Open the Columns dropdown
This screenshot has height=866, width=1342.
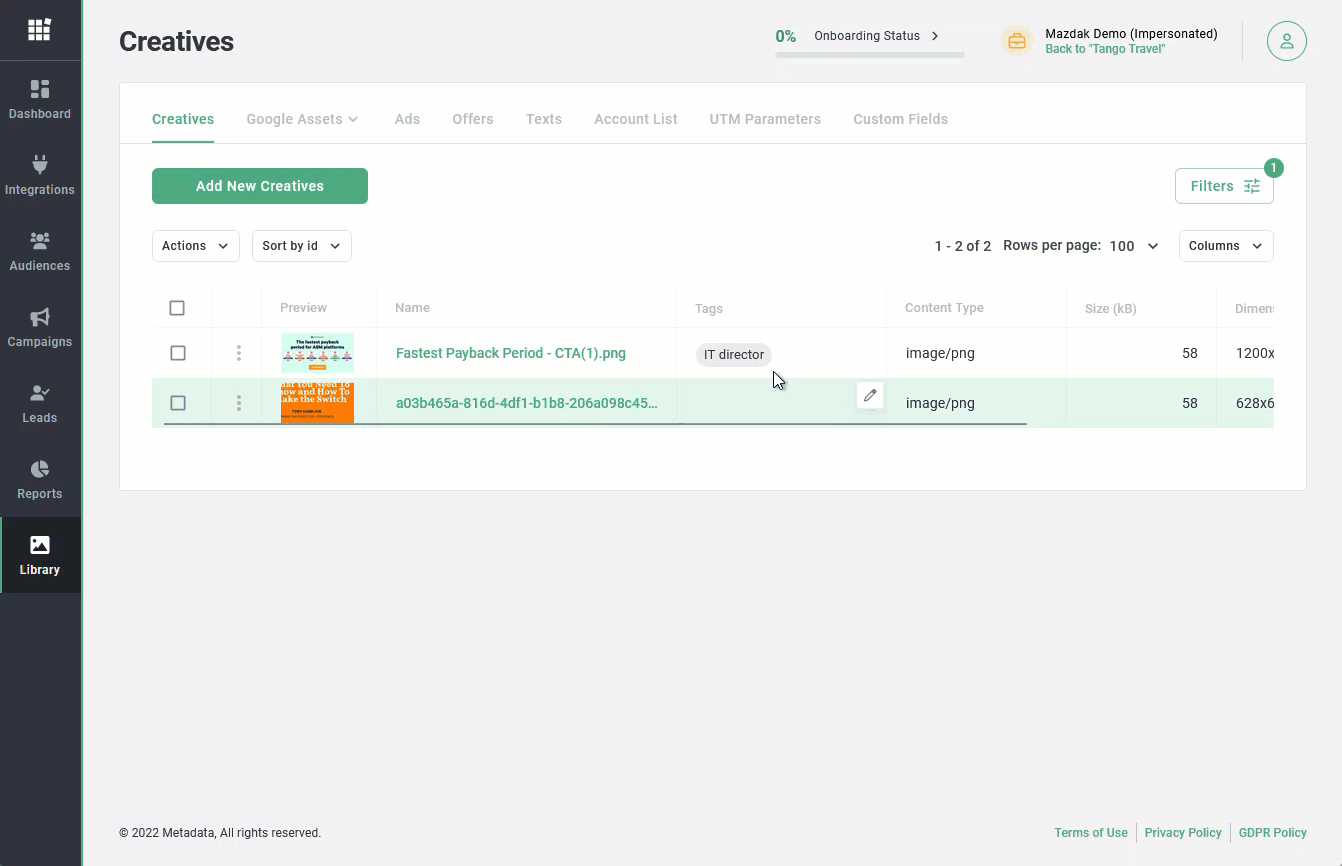[1225, 246]
